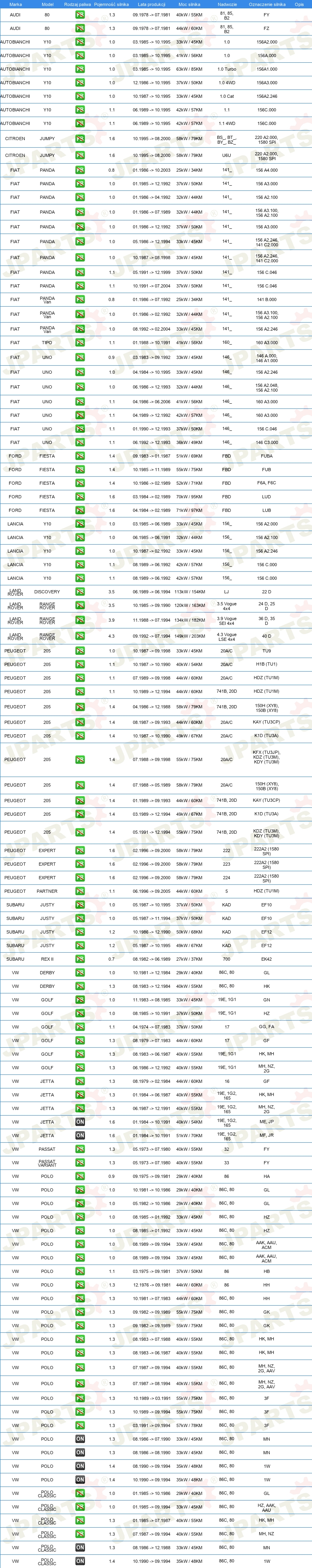The image size is (312, 1568).
Task: Click petrol icon in VW Golf GG, FA row
Action: (x=80, y=1027)
